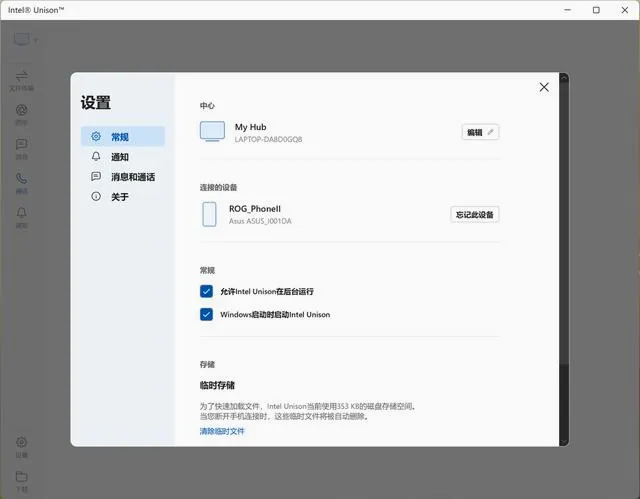This screenshot has width=640, height=499.
Task: Click the 临时存储 heading
Action: 217,385
